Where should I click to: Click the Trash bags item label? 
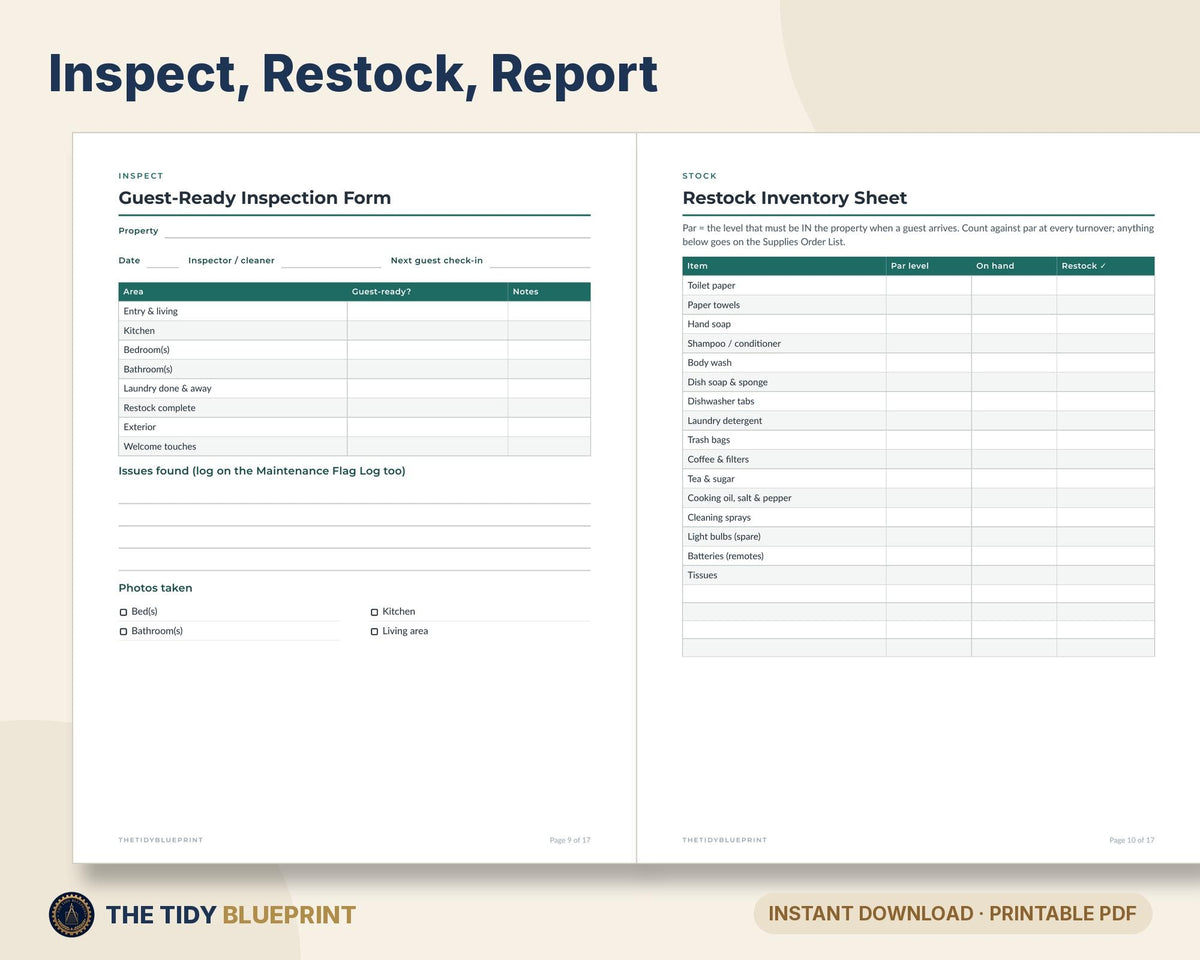(709, 440)
